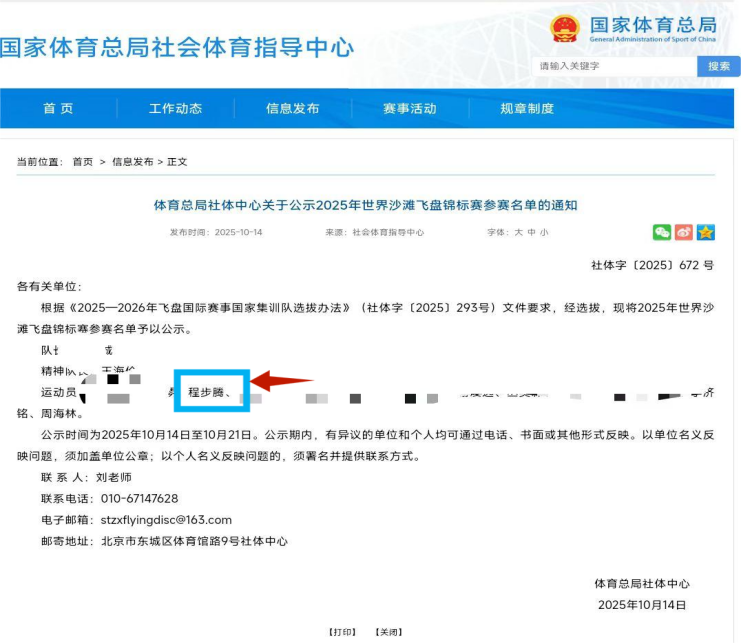Click the 打印 print link
741x643 pixels.
click(343, 632)
